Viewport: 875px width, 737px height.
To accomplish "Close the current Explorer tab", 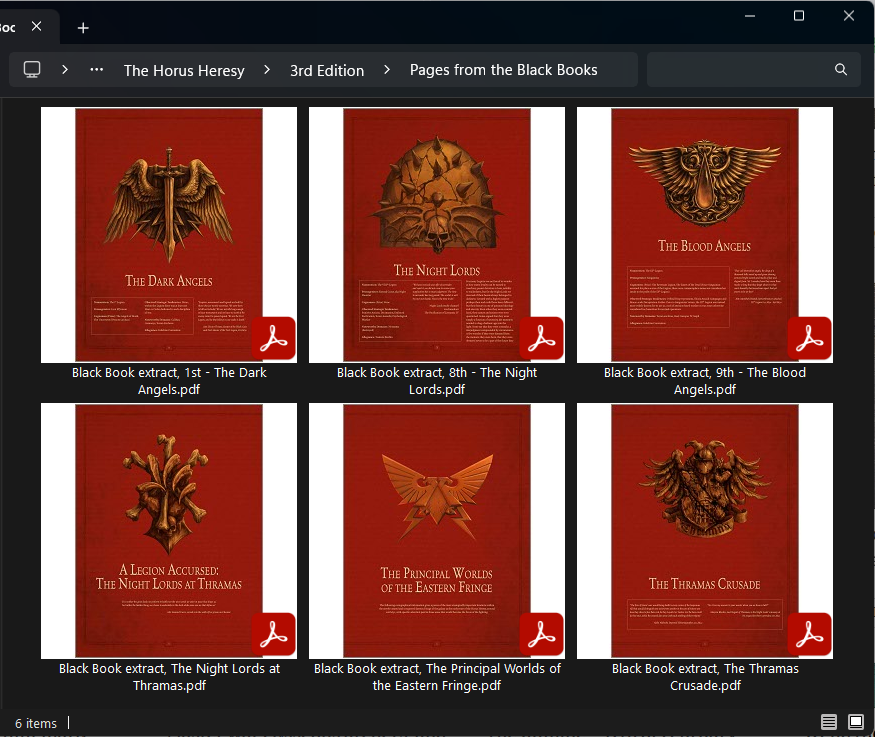I will [36, 27].
